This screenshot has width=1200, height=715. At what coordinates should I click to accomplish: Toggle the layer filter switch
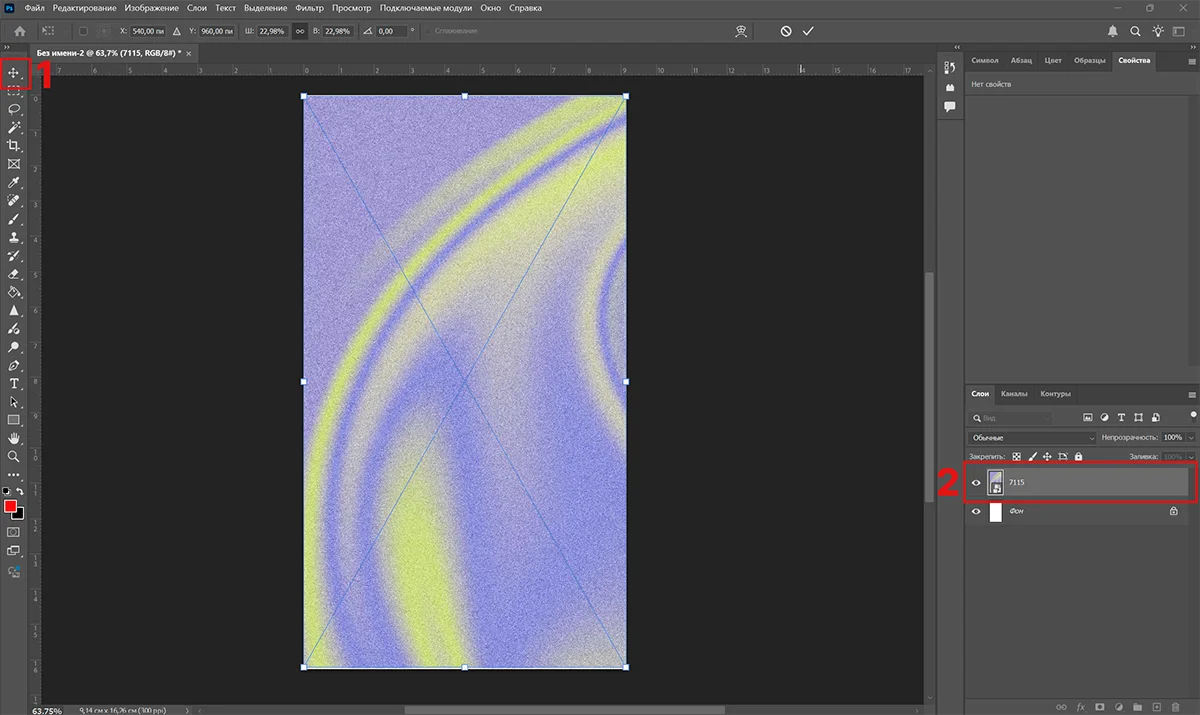tap(1192, 414)
